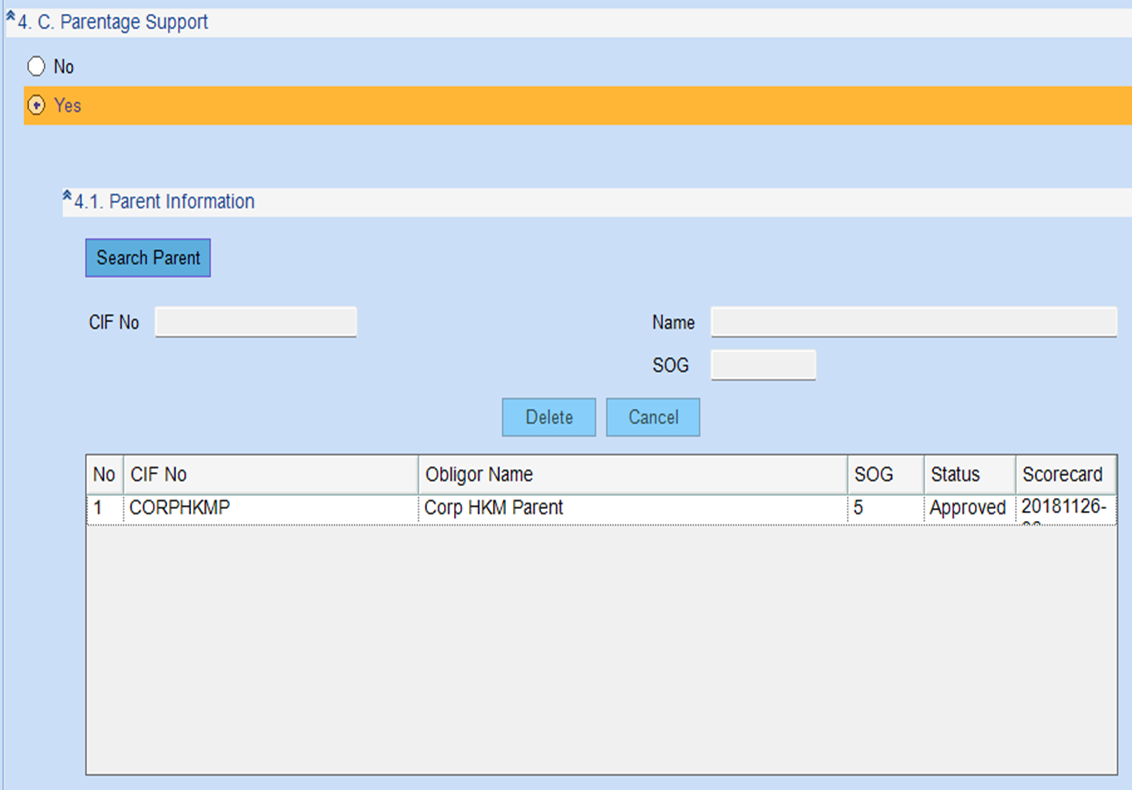Click the SOG input field
This screenshot has width=1132, height=790.
coord(763,365)
